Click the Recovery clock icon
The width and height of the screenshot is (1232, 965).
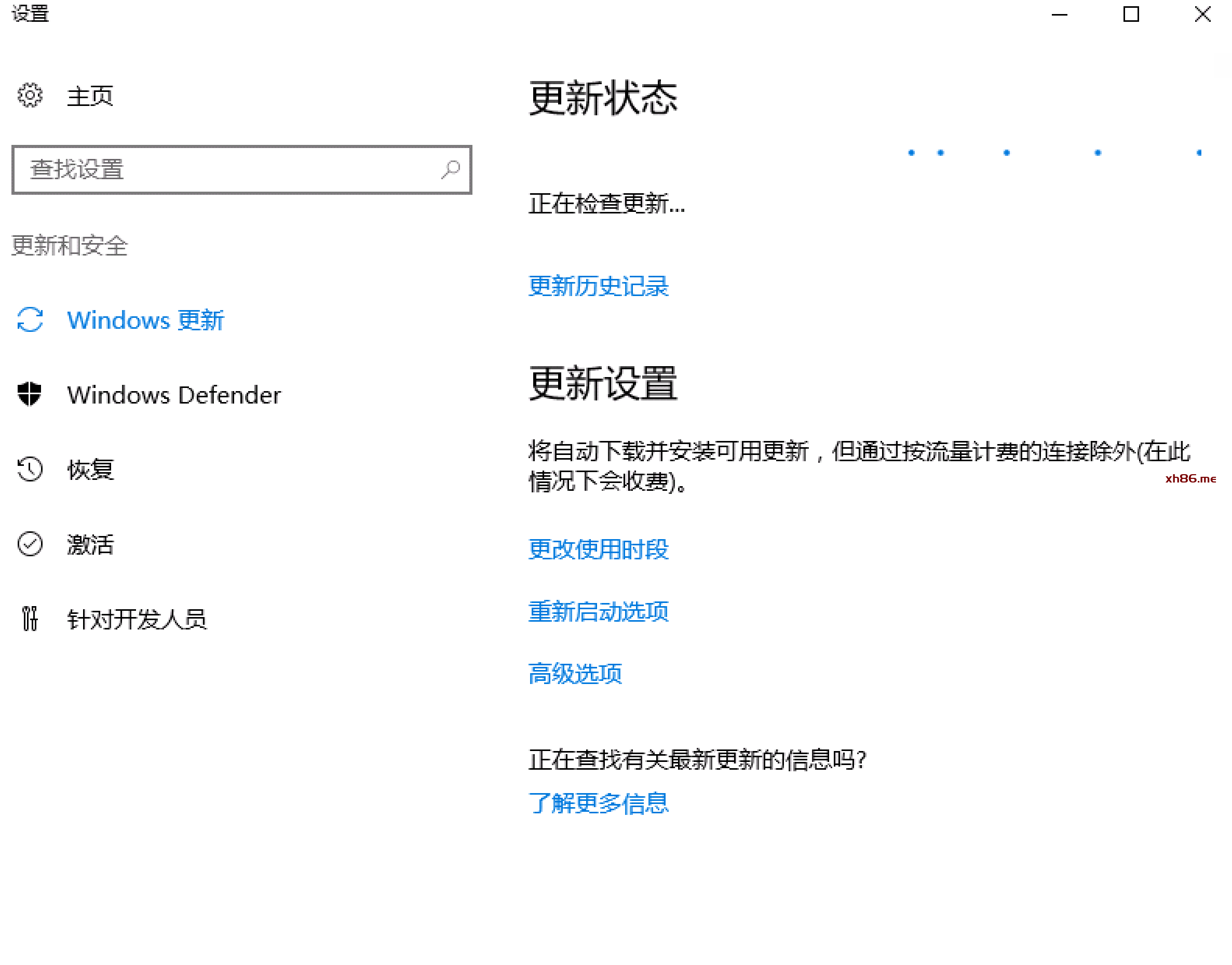click(30, 469)
